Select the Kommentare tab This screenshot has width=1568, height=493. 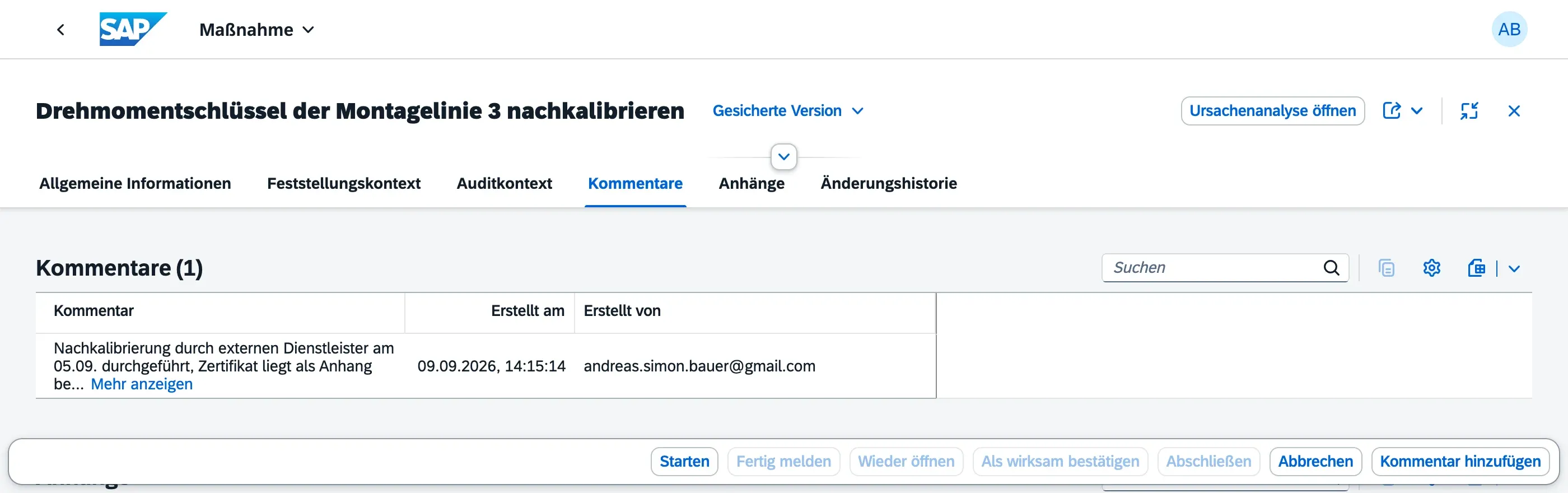635,183
